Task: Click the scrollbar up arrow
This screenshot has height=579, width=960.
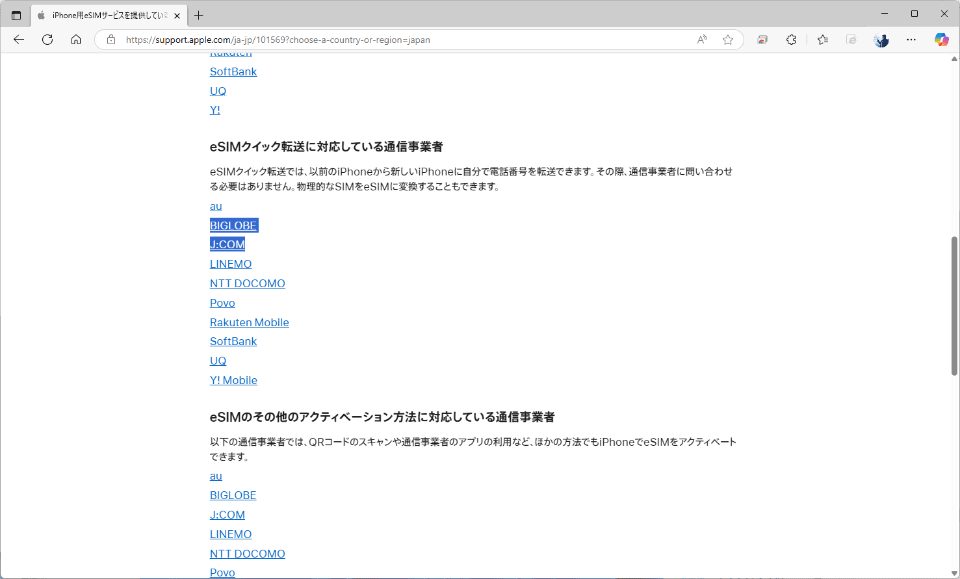Action: point(954,59)
